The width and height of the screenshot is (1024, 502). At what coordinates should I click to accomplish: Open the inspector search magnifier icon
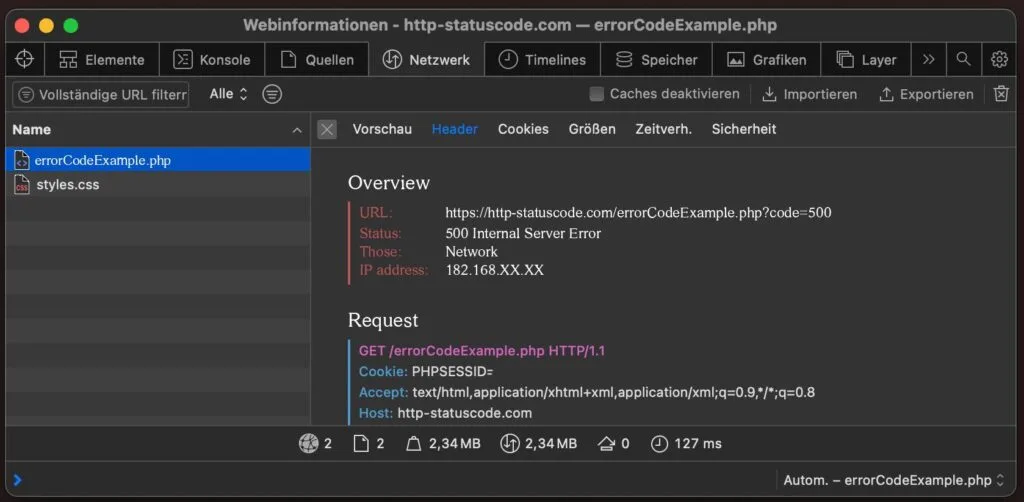[963, 59]
